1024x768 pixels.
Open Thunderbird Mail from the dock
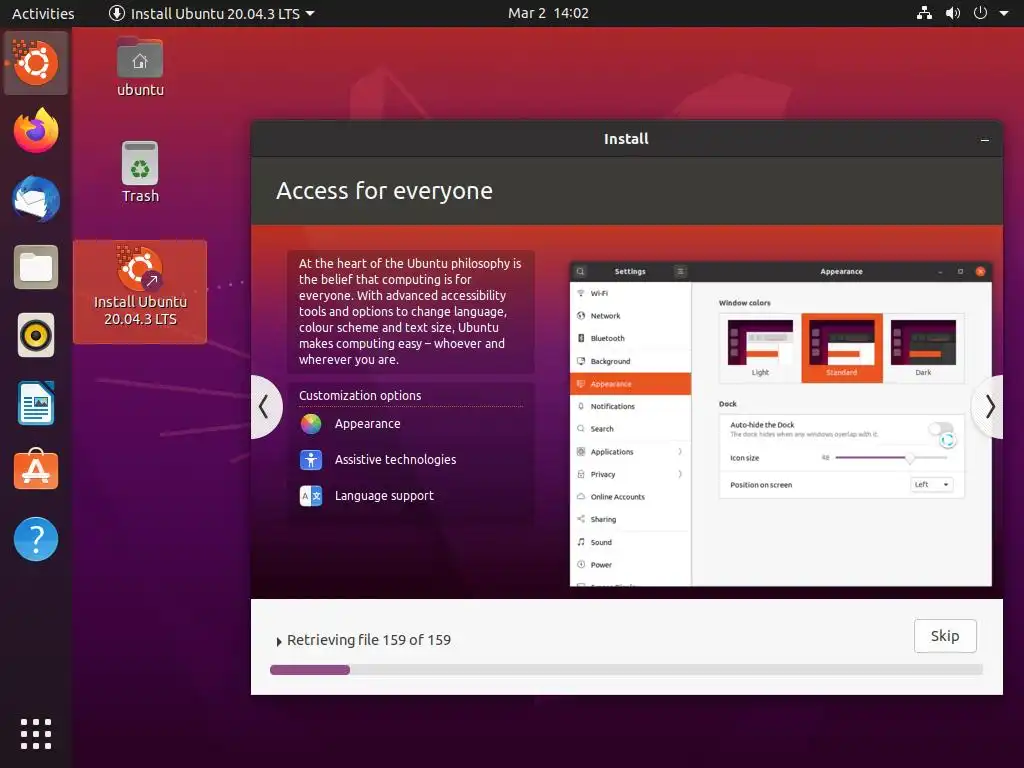[36, 199]
